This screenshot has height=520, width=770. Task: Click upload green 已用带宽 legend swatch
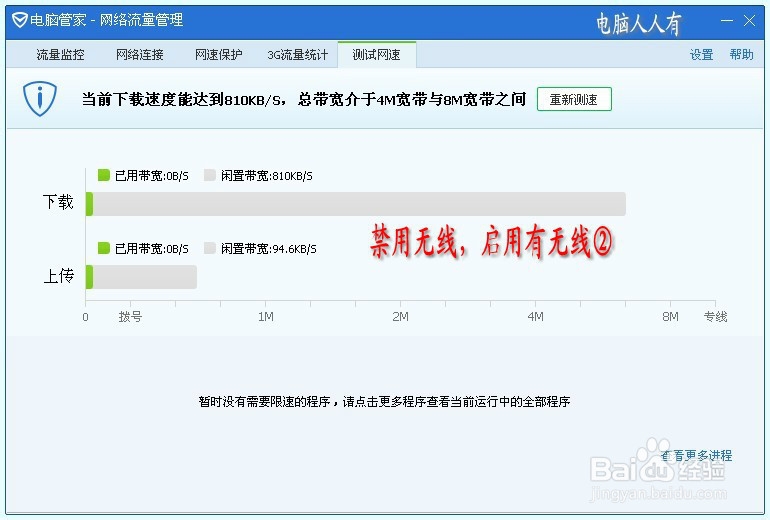click(104, 248)
